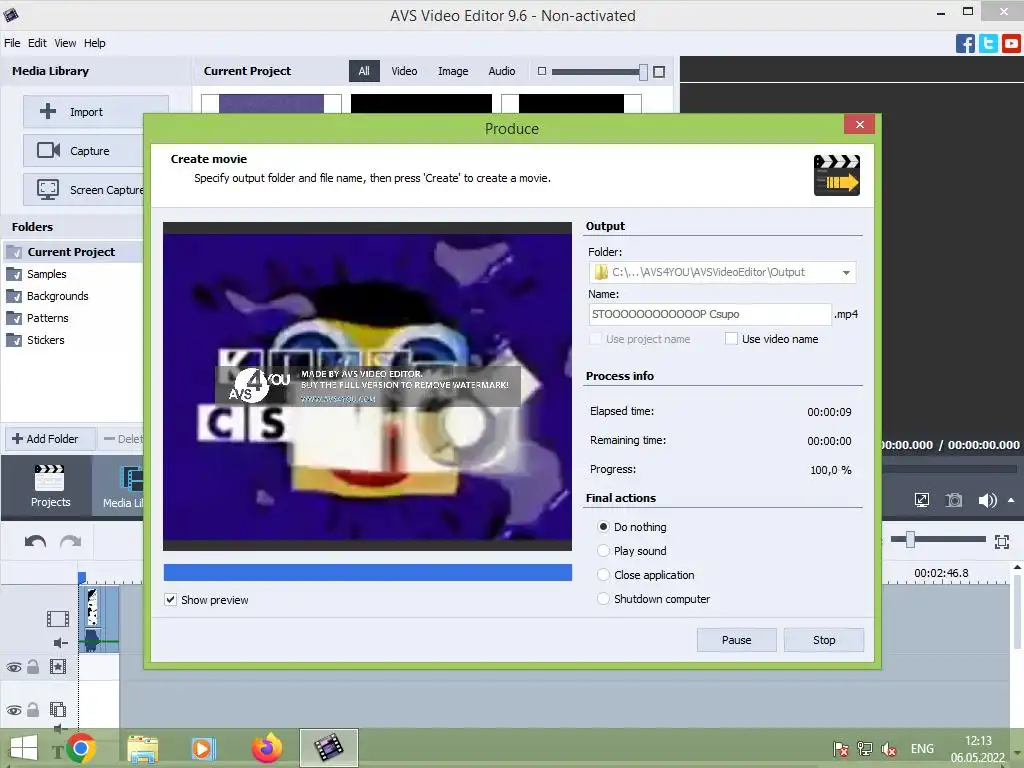Click the preview volume speaker icon

987,500
